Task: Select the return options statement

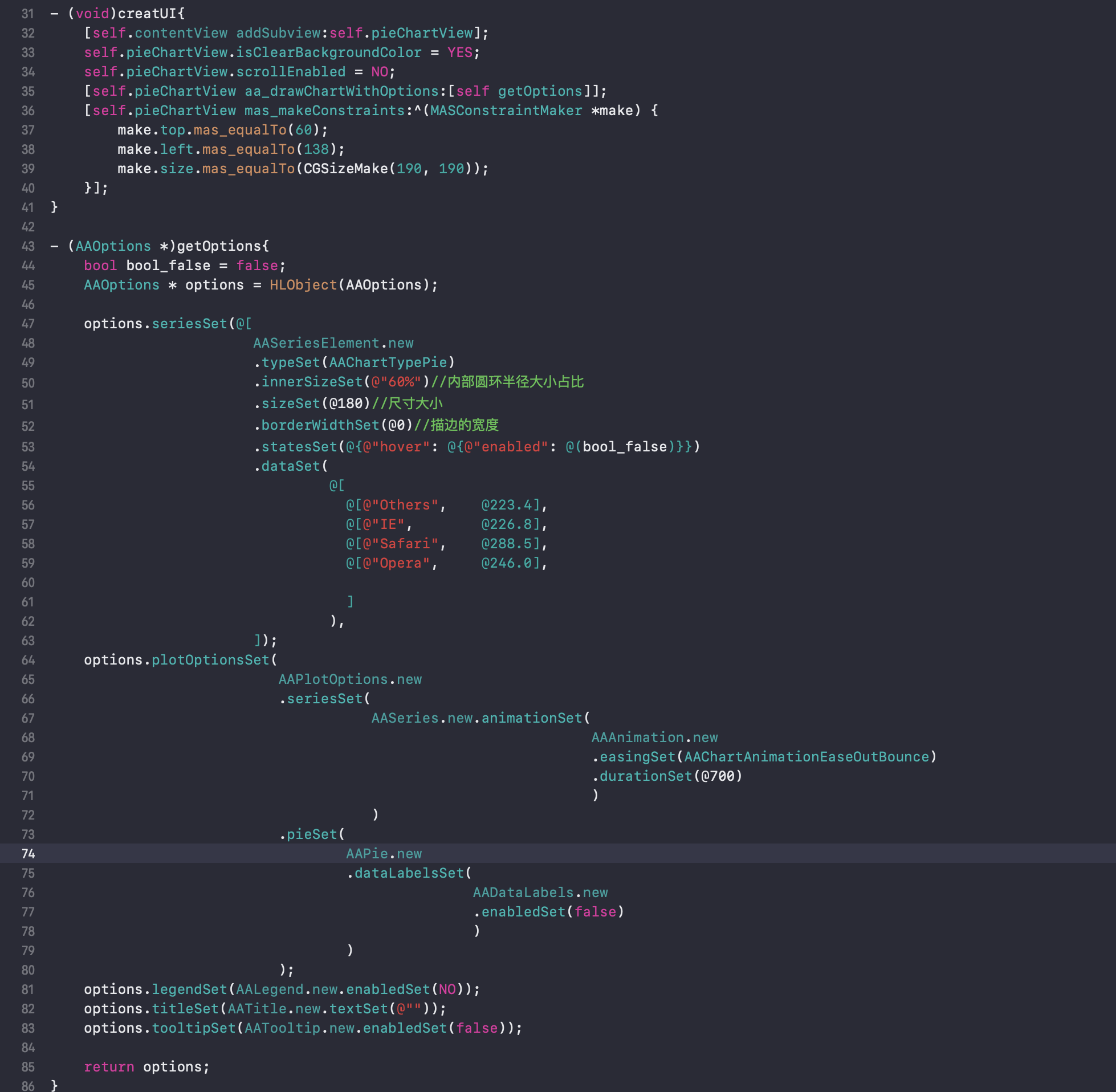Action: coord(145,1067)
